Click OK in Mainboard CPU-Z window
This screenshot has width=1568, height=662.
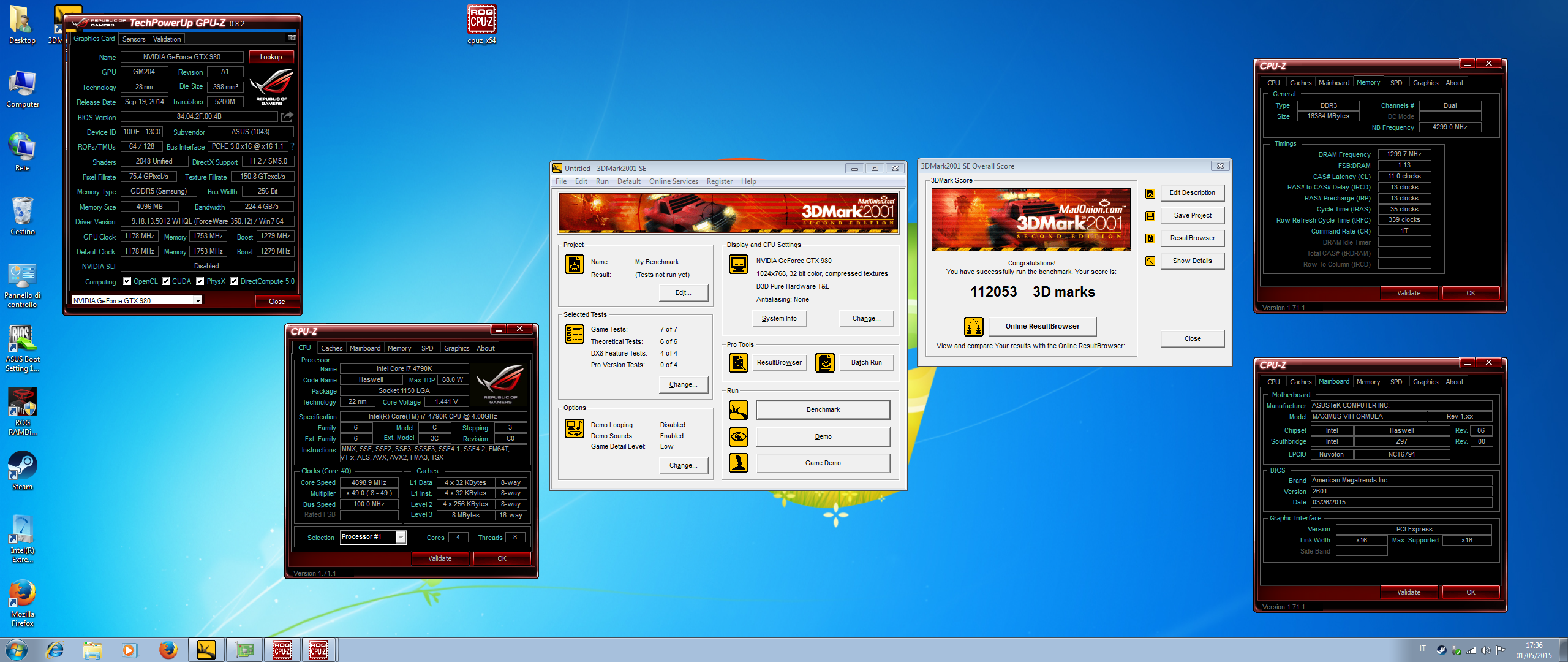point(1471,592)
